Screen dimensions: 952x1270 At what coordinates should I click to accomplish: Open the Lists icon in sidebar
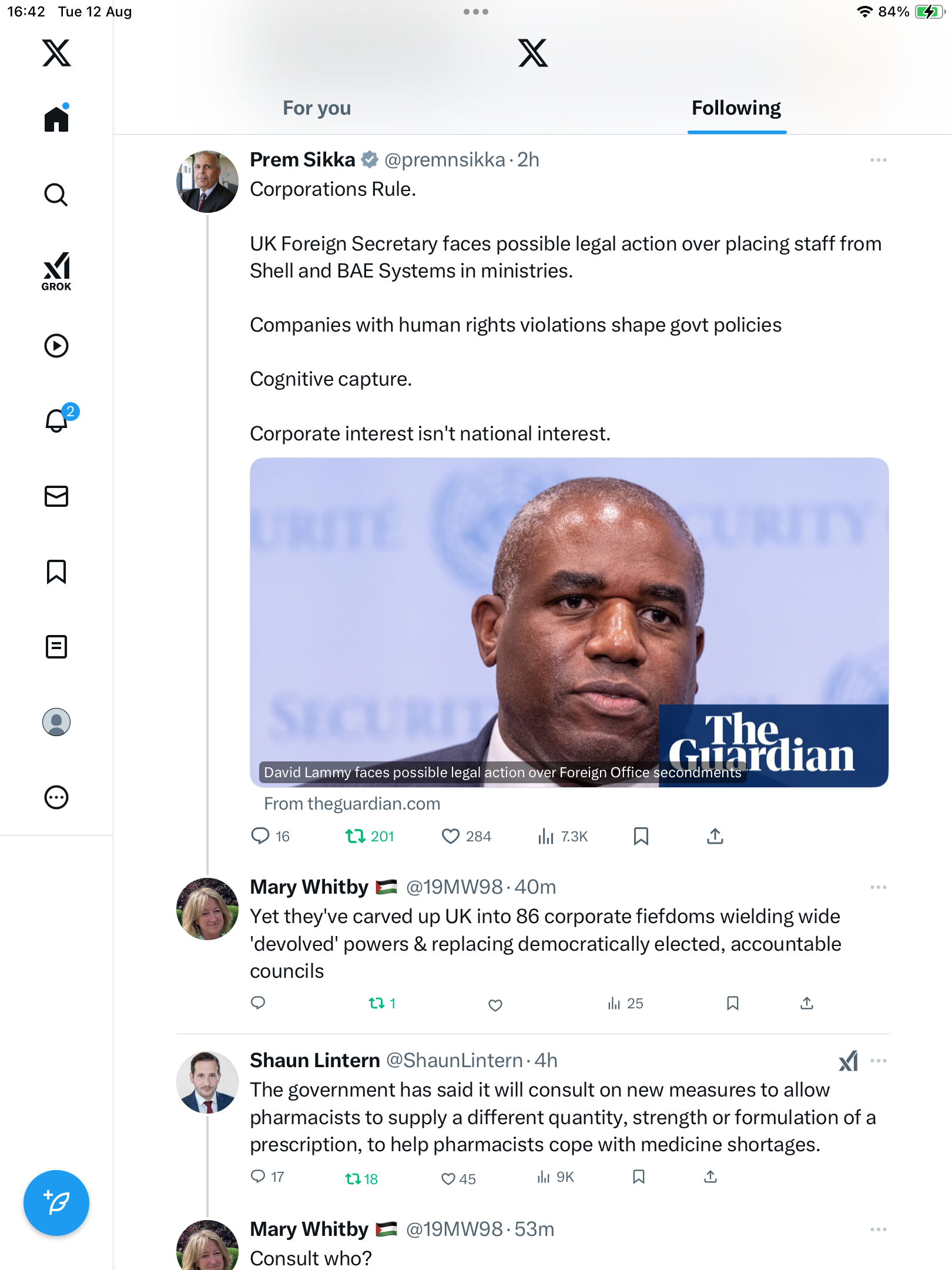56,647
